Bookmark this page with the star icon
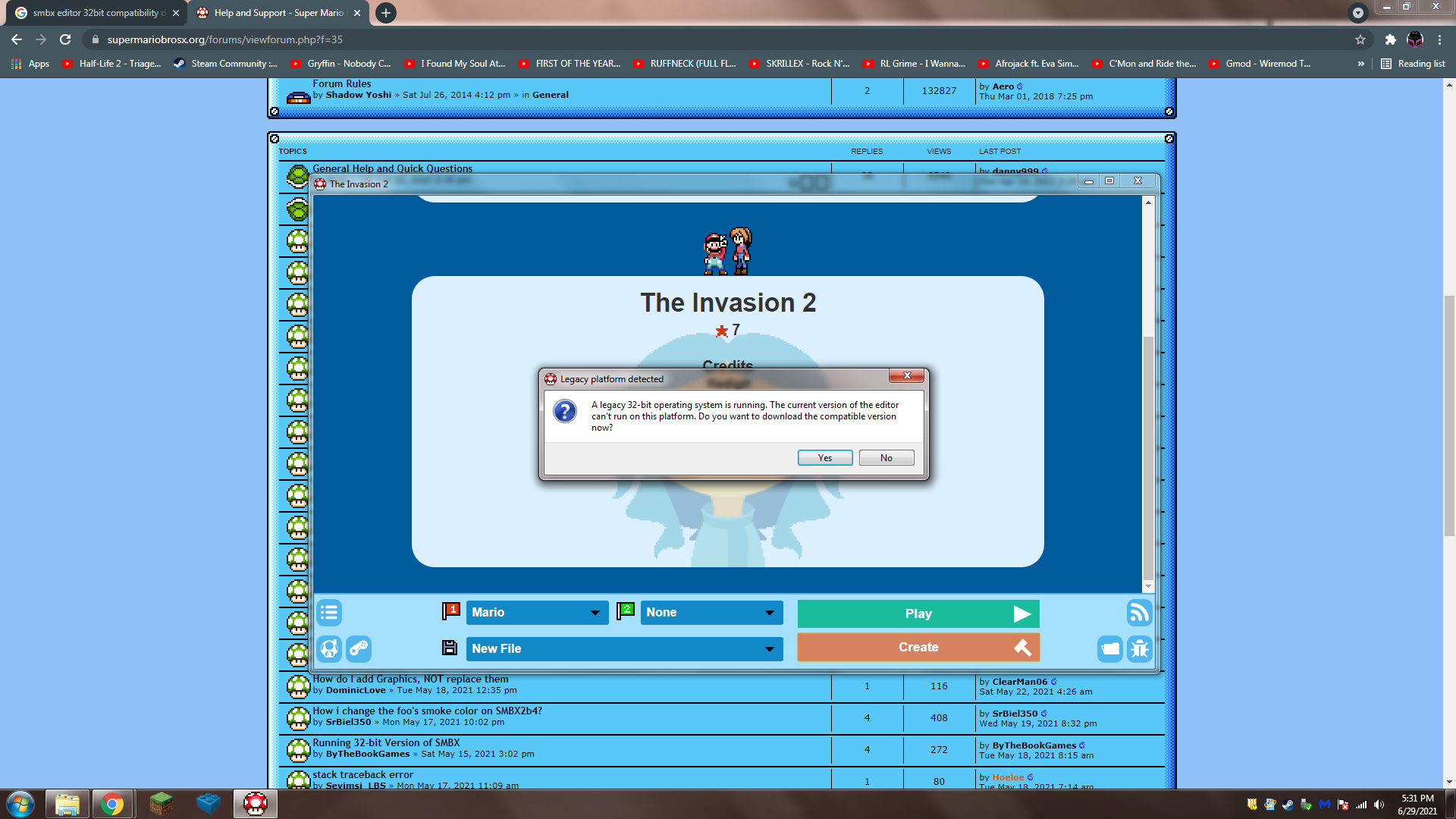Screen dimensions: 1456x819 point(1360,39)
